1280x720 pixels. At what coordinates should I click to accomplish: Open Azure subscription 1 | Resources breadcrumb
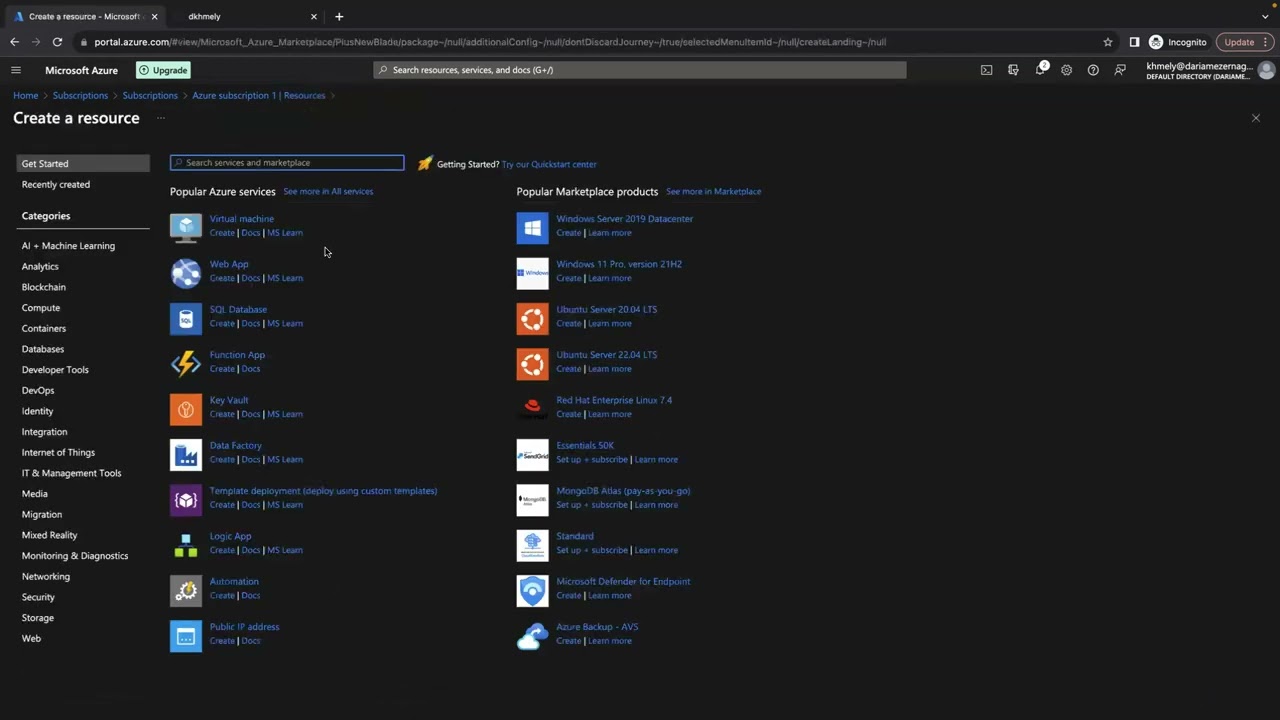click(258, 96)
